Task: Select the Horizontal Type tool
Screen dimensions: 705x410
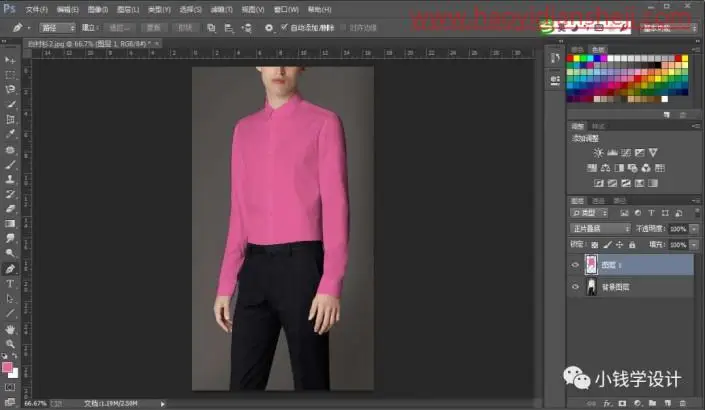Action: coord(10,284)
